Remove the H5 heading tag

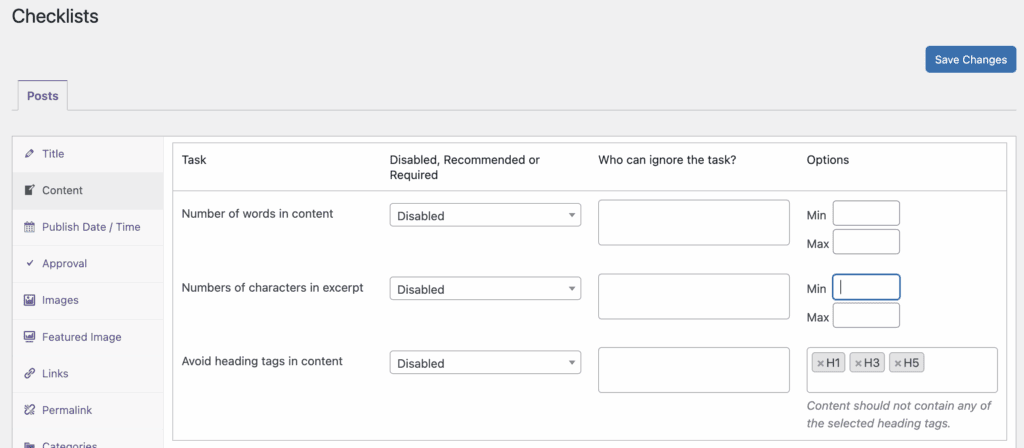tap(898, 363)
